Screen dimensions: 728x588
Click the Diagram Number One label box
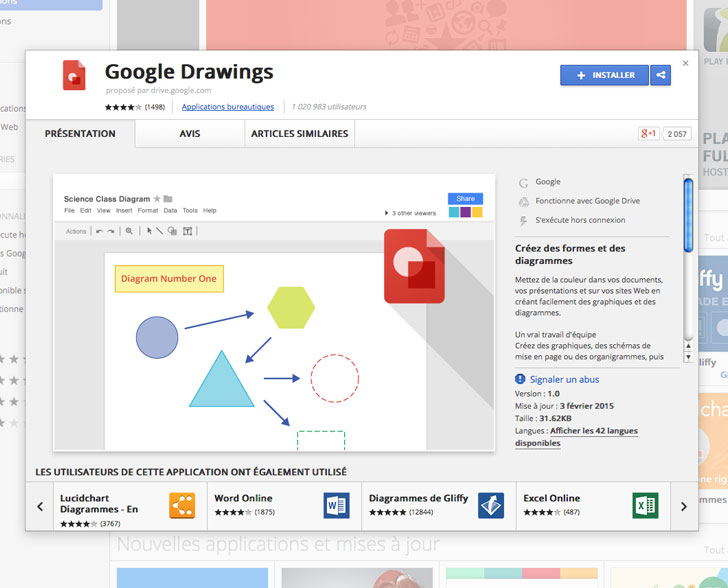(x=169, y=279)
